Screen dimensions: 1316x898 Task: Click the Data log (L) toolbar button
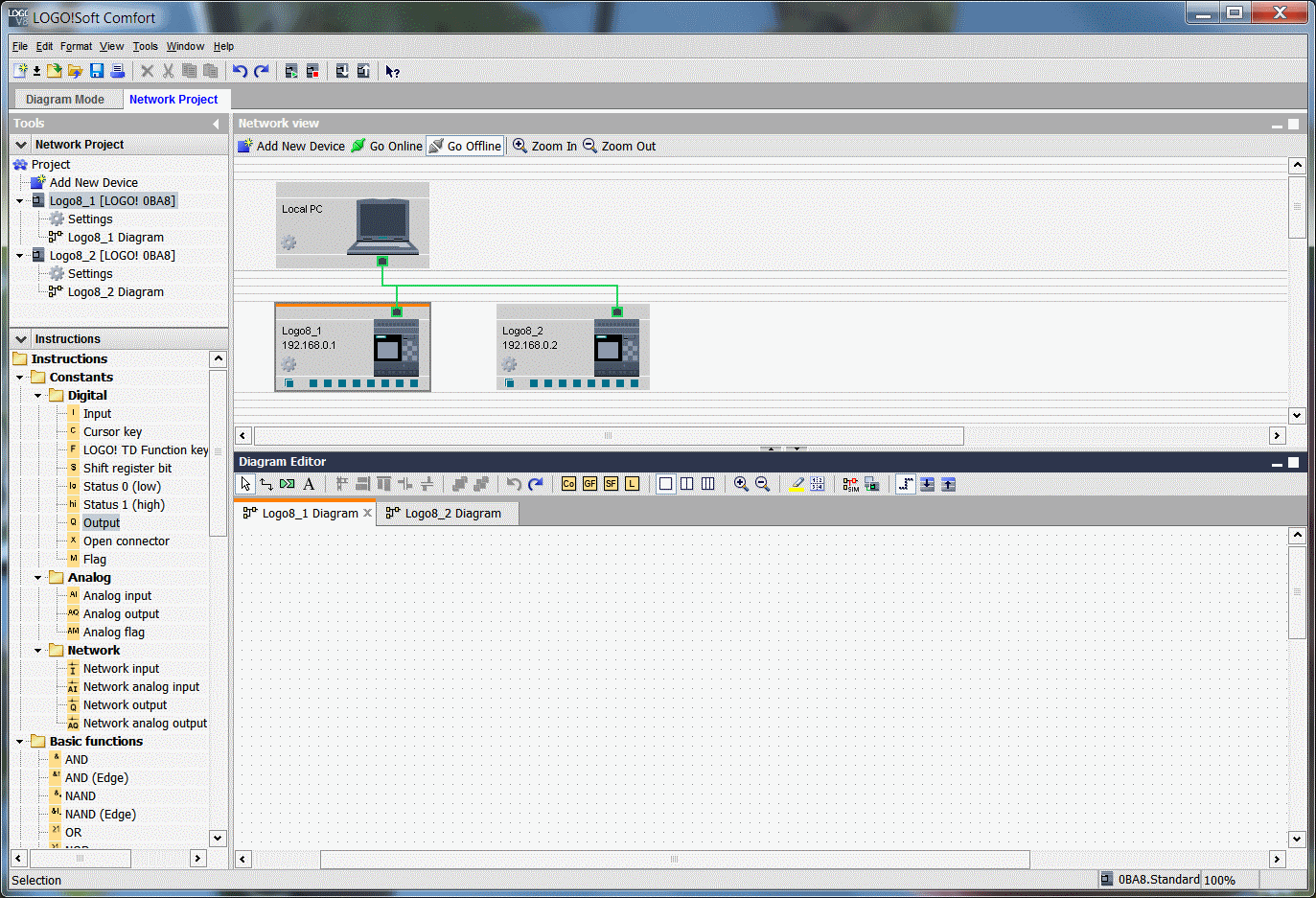[x=632, y=484]
